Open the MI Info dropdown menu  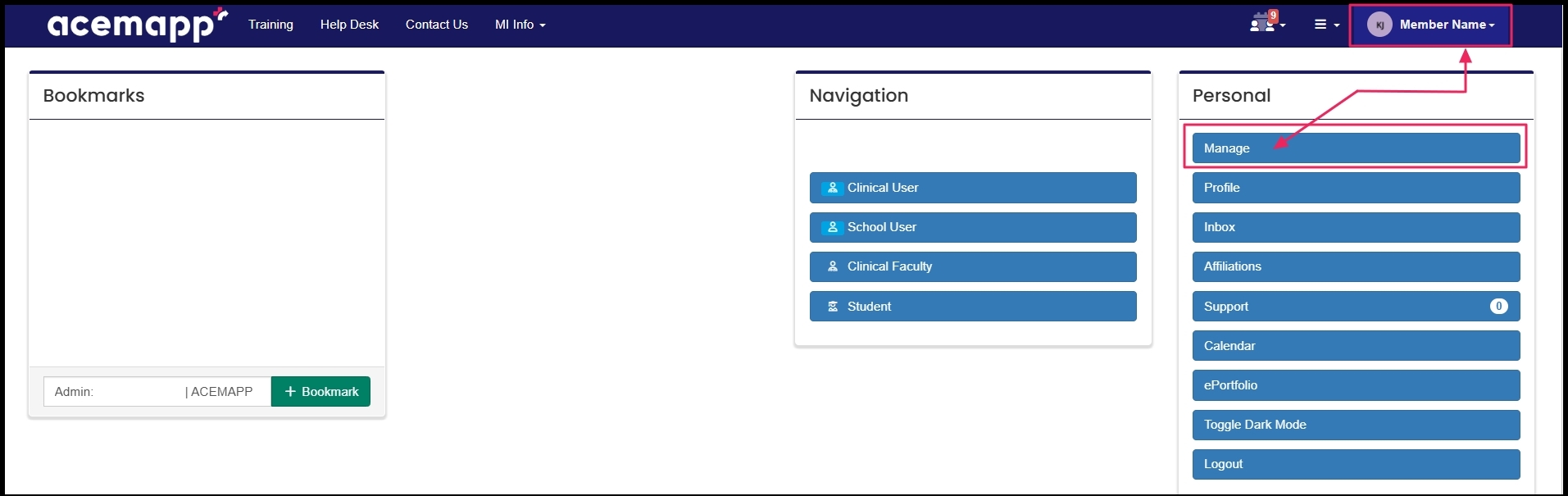coord(520,25)
